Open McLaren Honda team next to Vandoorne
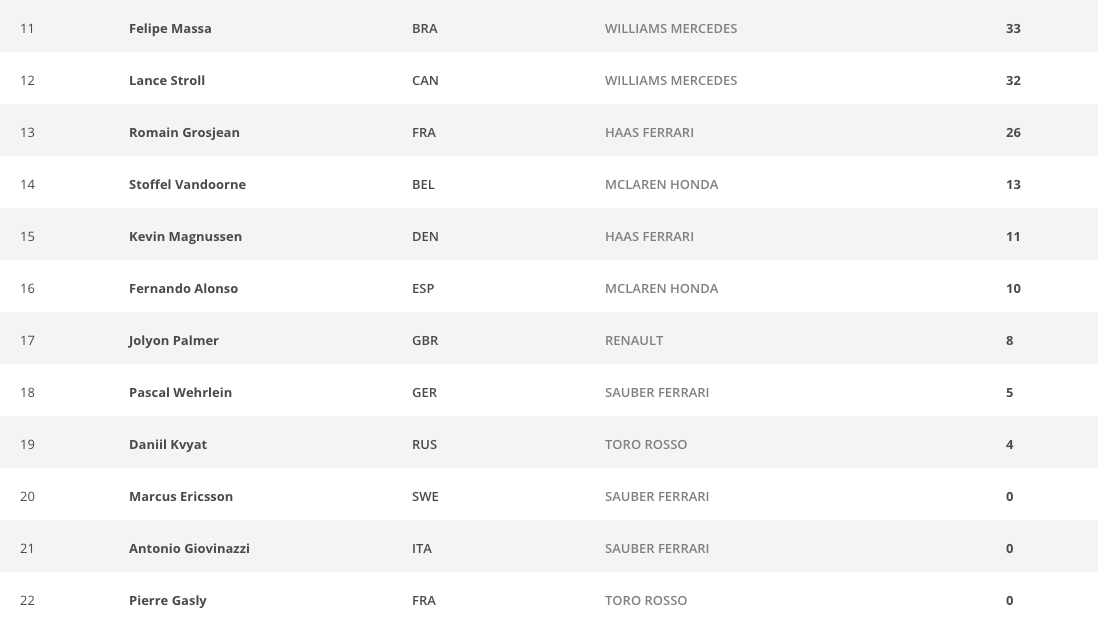 click(x=661, y=184)
